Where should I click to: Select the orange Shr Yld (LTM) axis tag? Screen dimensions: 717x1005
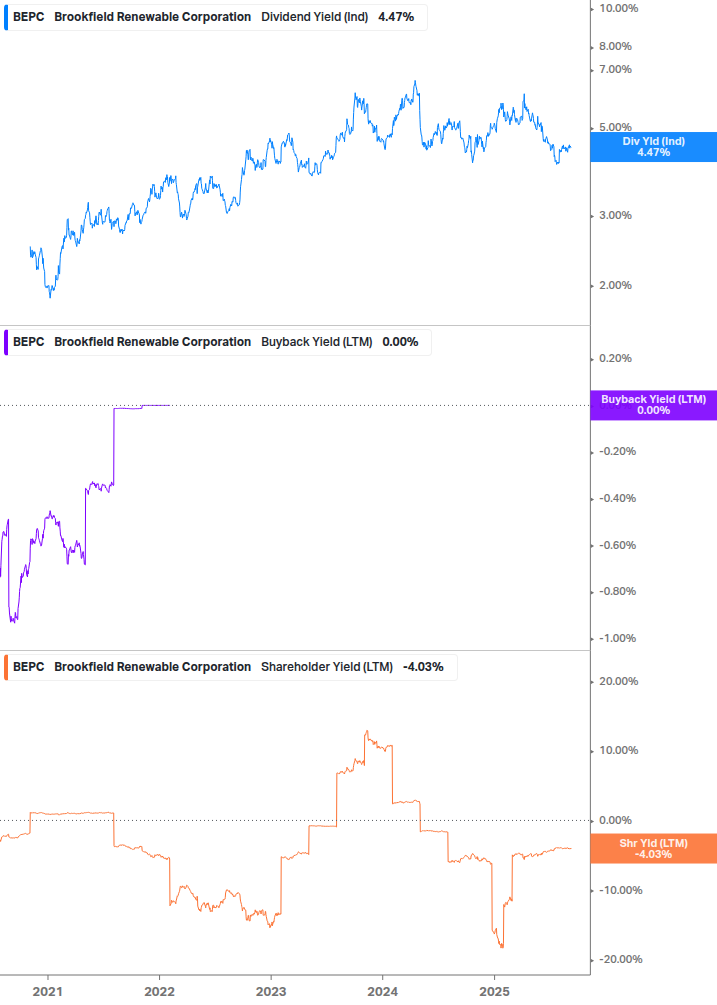pos(653,849)
